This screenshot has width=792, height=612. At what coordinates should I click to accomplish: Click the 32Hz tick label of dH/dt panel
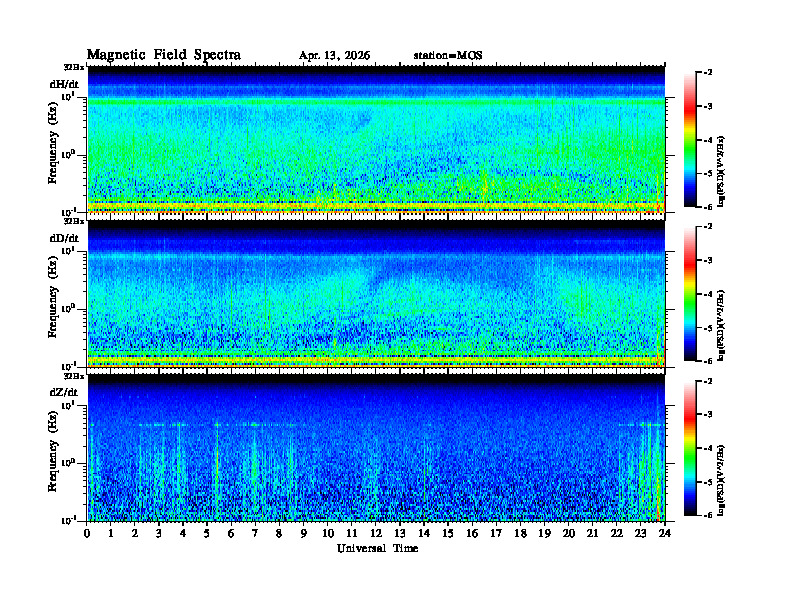(x=74, y=67)
